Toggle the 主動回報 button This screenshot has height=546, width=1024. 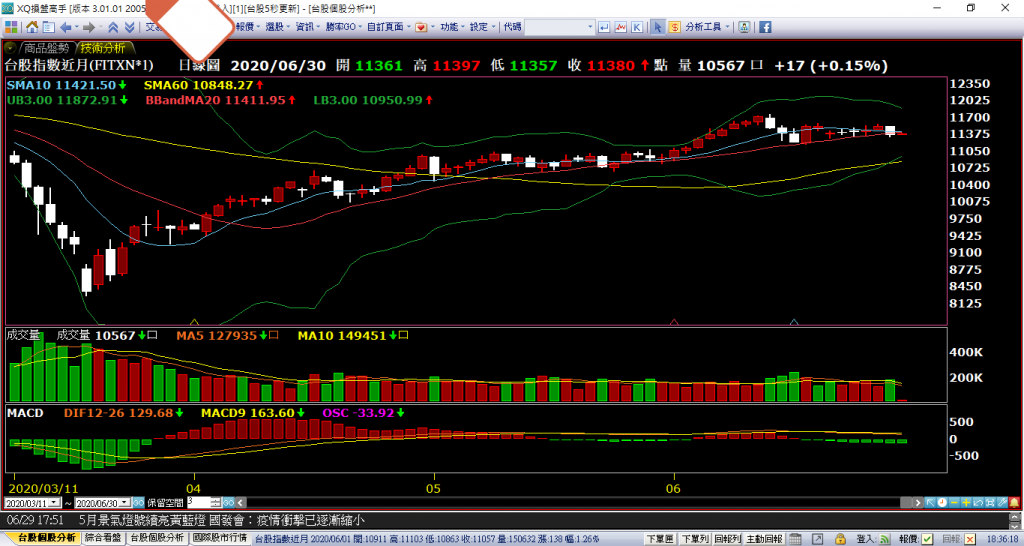(x=763, y=538)
